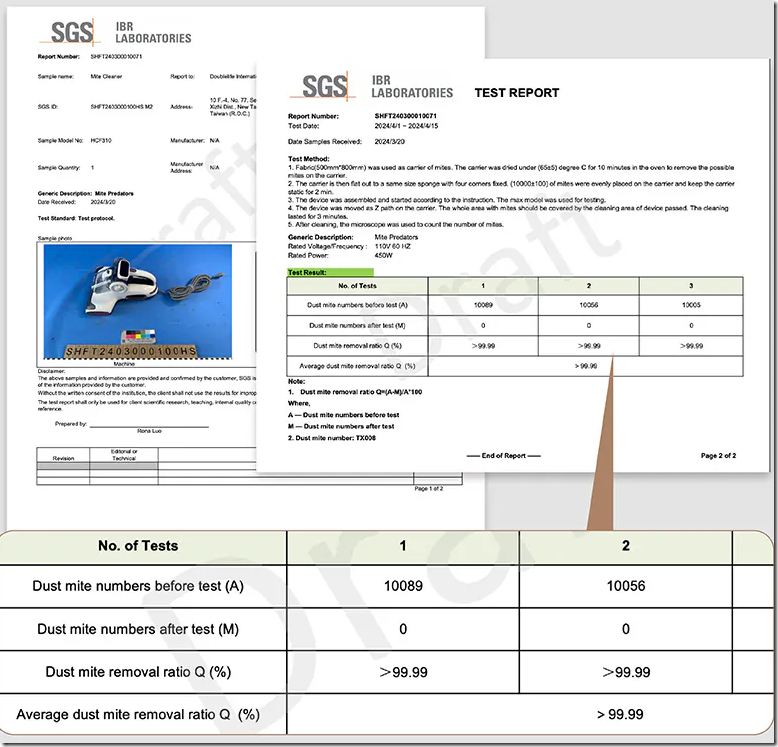The width and height of the screenshot is (778, 747).
Task: Click the '> 99.99' average value in the enlarged table
Action: tap(619, 714)
